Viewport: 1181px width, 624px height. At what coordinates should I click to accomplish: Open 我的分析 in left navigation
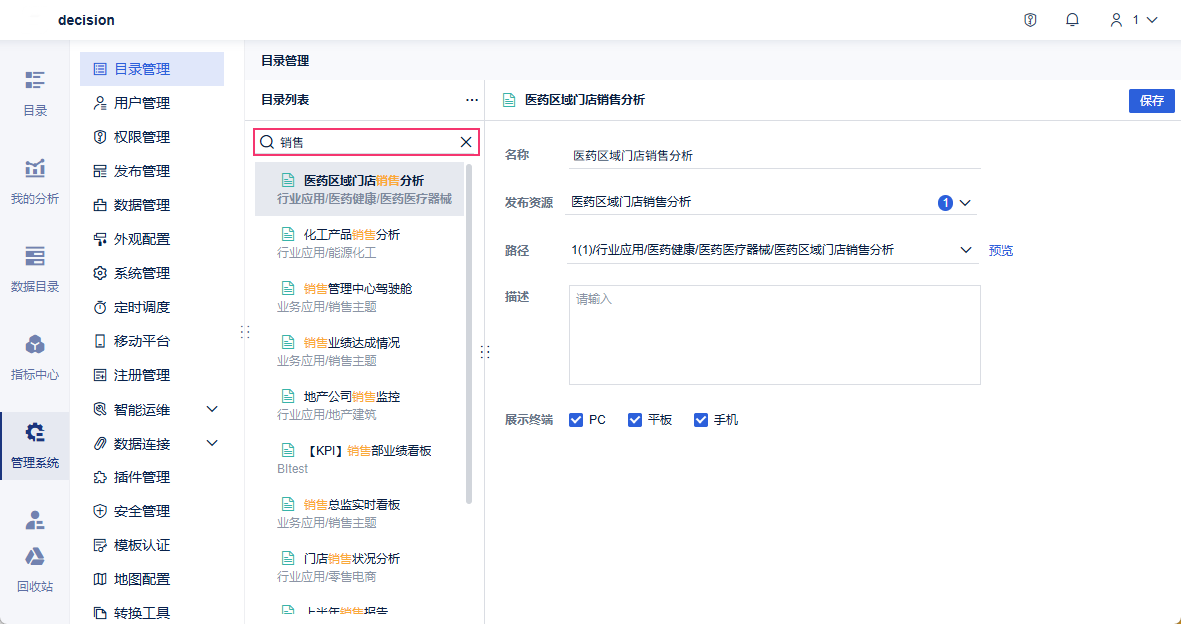pyautogui.click(x=35, y=181)
